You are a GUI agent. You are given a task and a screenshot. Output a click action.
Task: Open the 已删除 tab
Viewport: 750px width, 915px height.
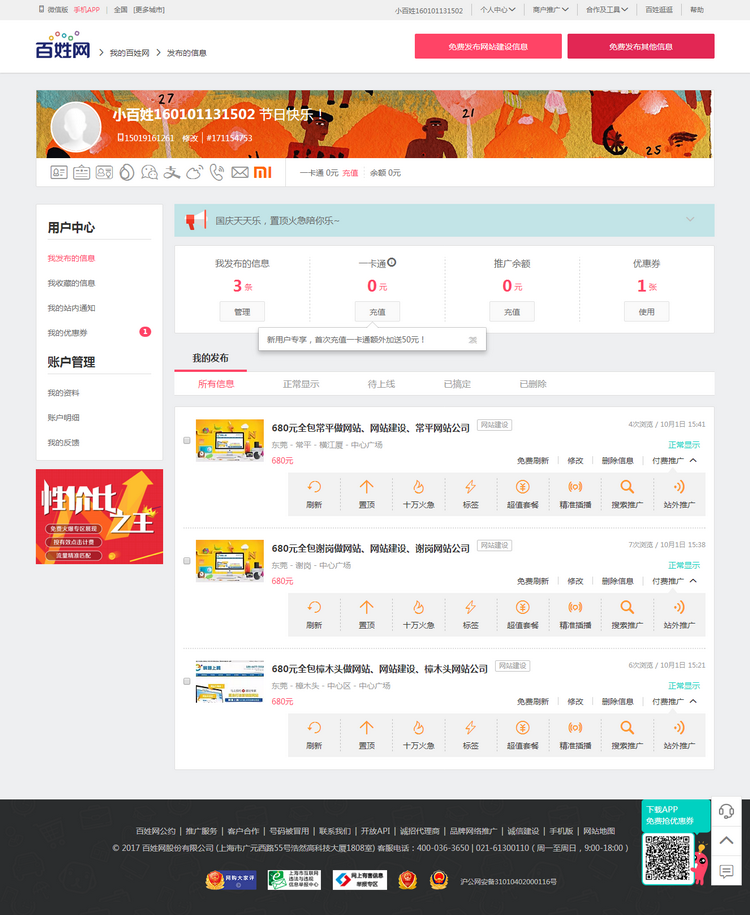pos(533,384)
